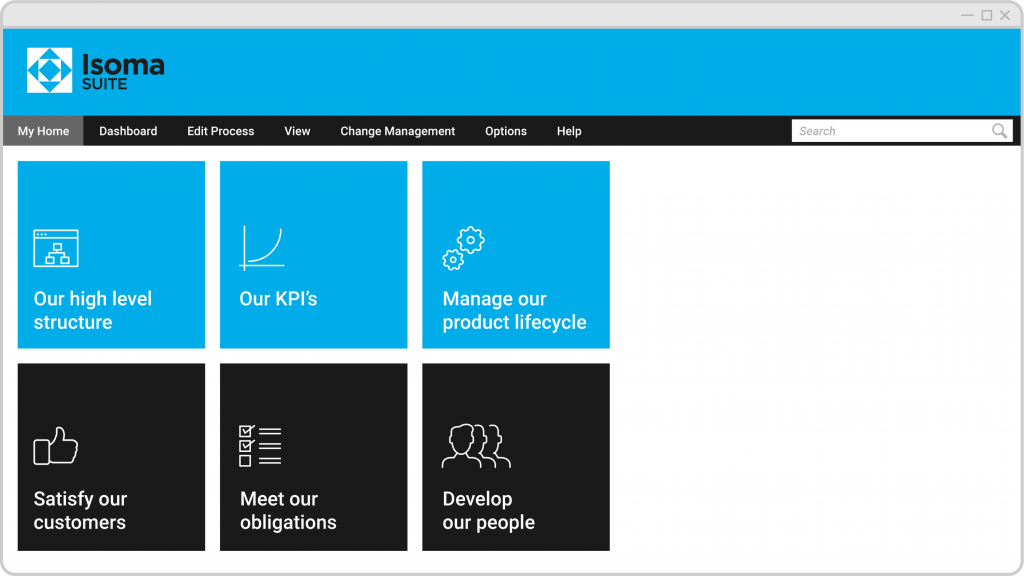This screenshot has width=1024, height=576.
Task: Open the Change Management menu
Action: 397,131
